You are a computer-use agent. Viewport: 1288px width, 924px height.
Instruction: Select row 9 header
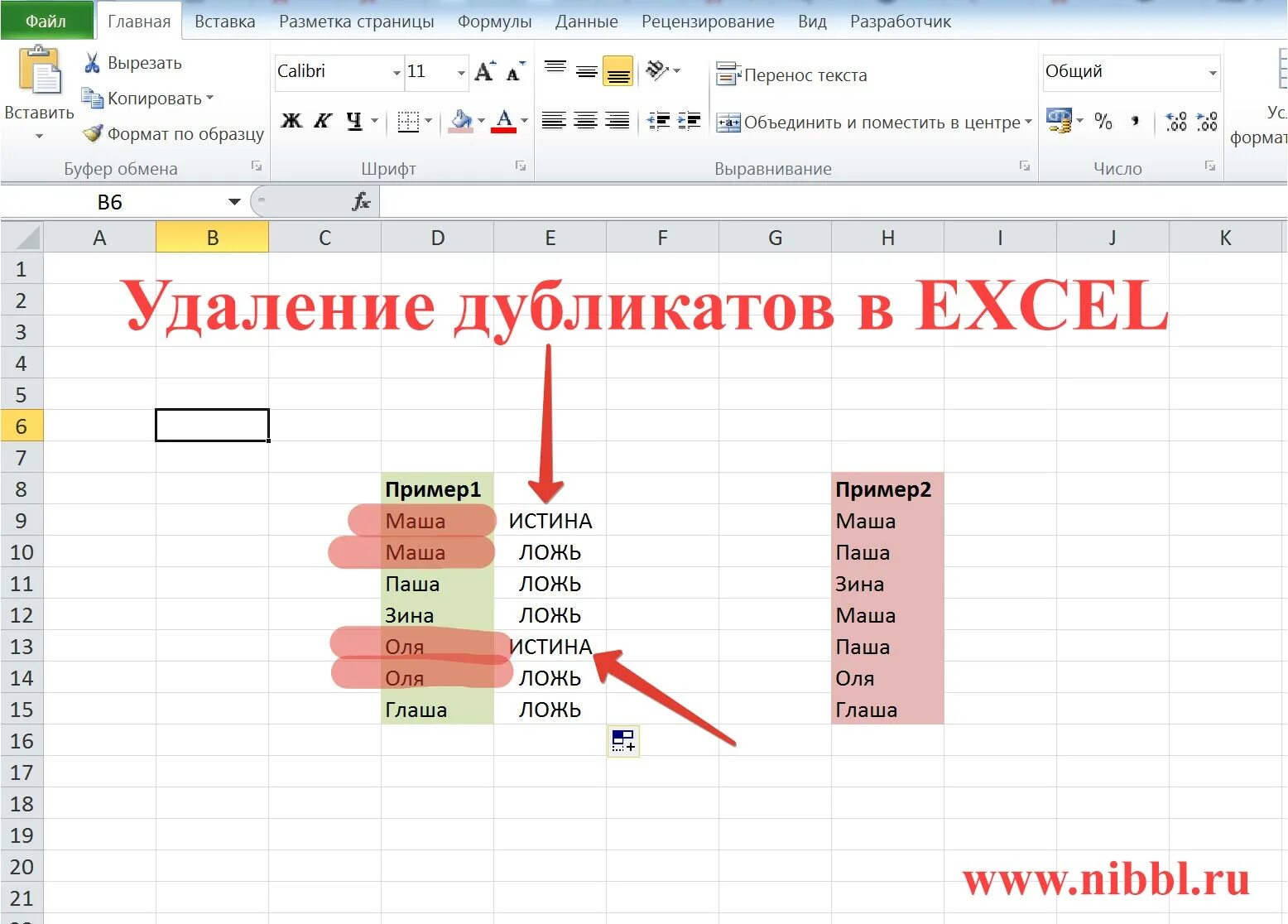22,521
